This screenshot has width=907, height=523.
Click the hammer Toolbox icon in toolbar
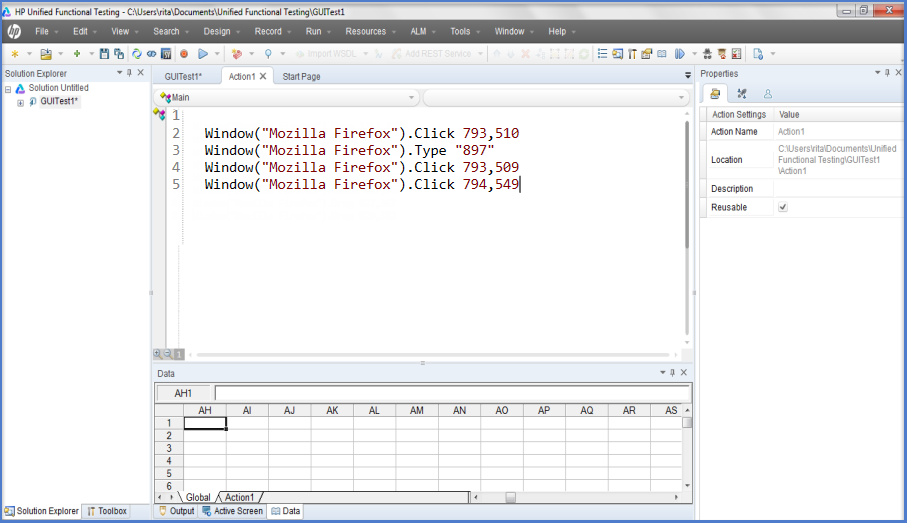(x=632, y=54)
